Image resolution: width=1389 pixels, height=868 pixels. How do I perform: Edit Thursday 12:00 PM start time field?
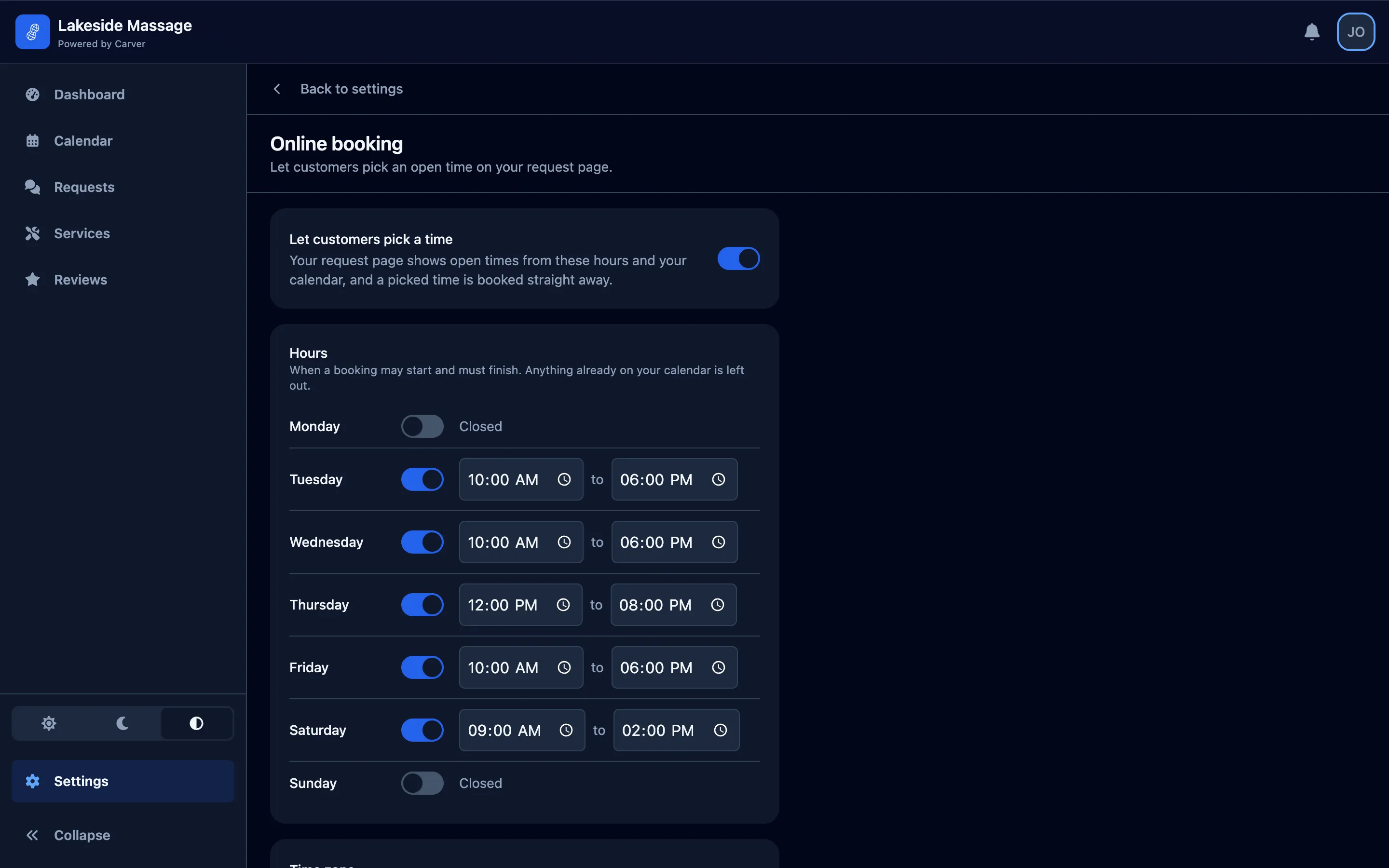point(520,605)
